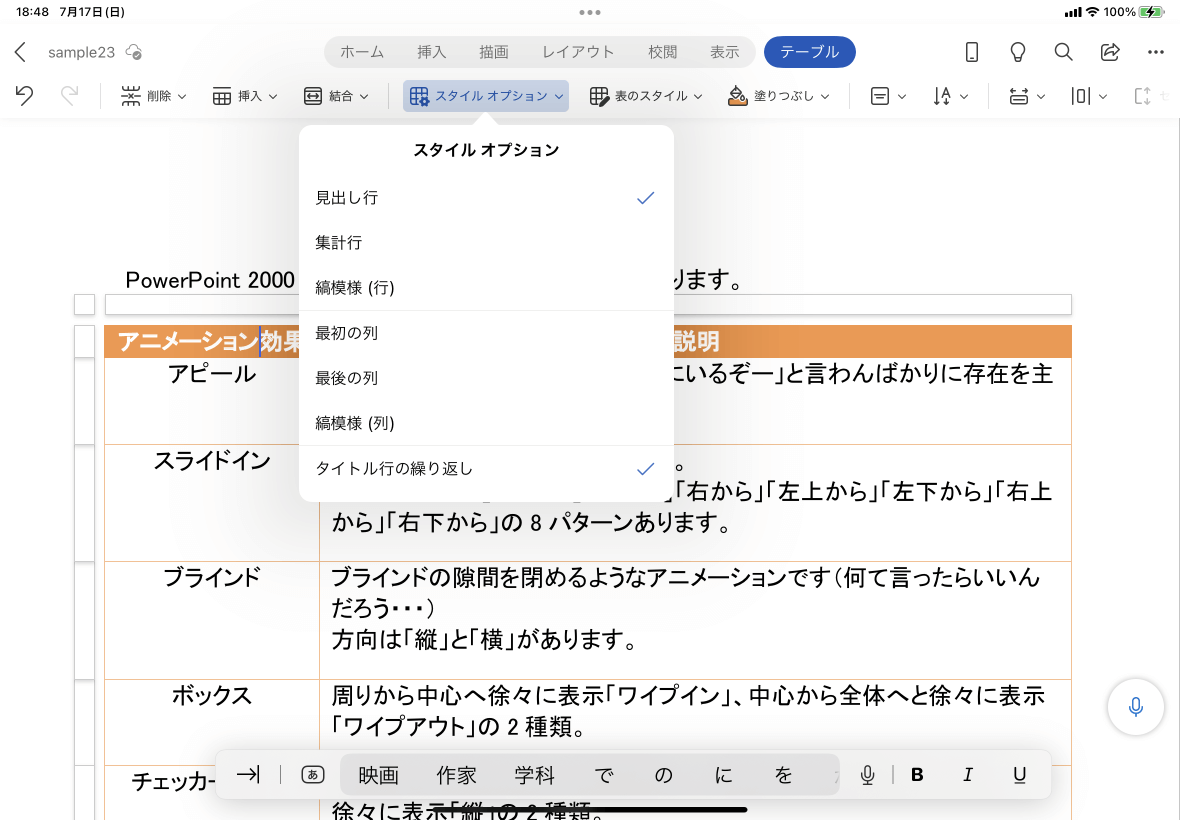Screen dimensions: 1180x820
Task: Select row handle left of アピール row
Action: pos(84,401)
